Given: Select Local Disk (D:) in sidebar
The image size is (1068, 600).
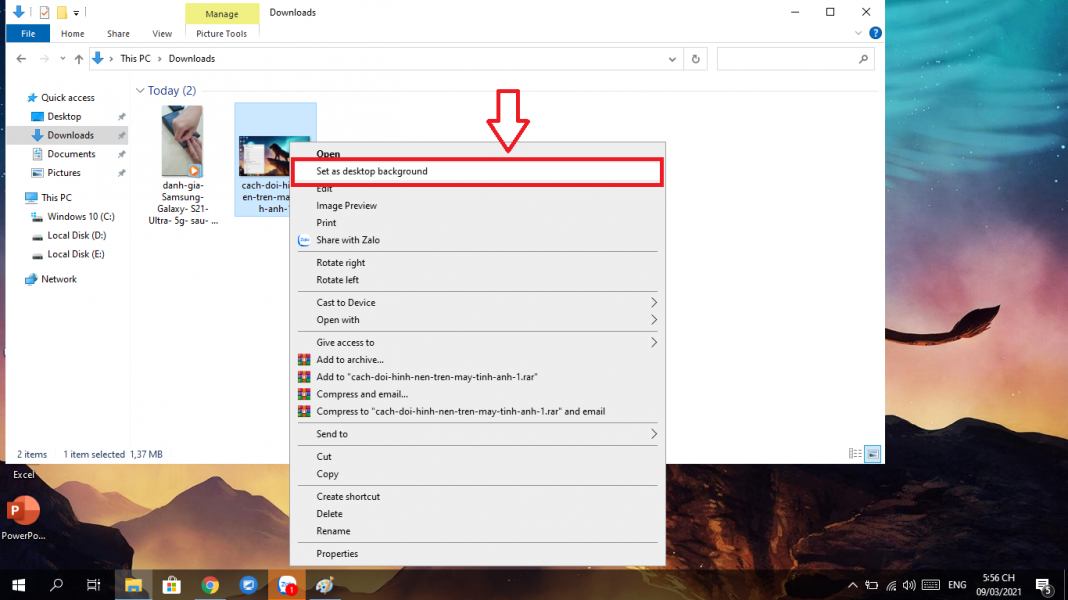Looking at the screenshot, I should click(x=76, y=235).
